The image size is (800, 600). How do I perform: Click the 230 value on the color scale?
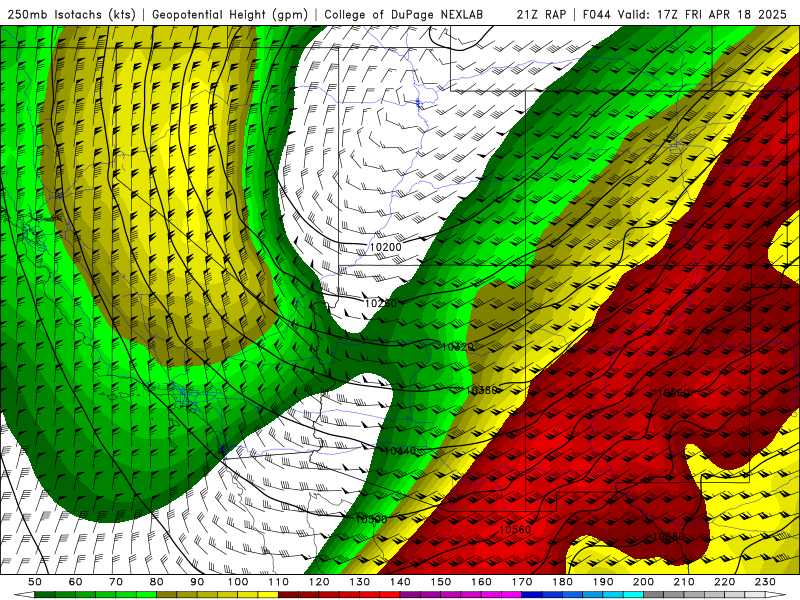click(765, 582)
